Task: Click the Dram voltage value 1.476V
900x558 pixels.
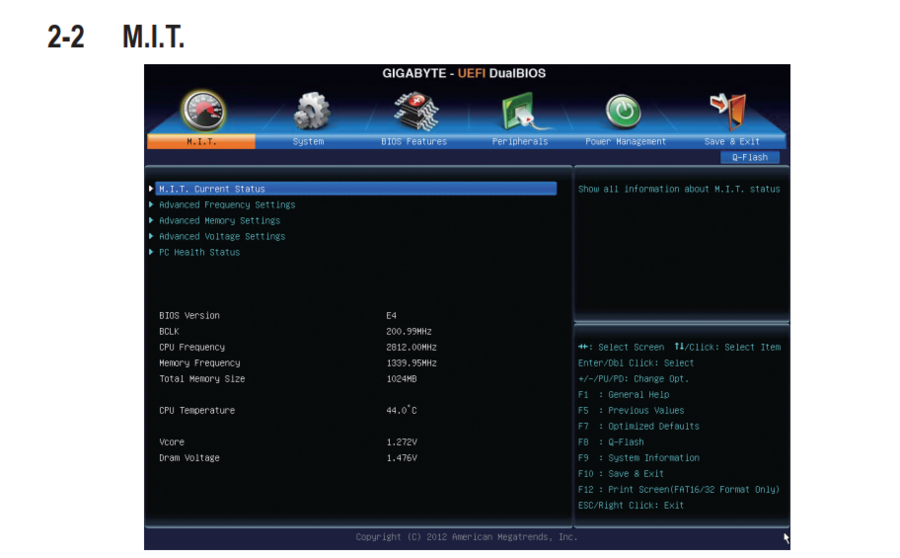Action: (x=402, y=458)
